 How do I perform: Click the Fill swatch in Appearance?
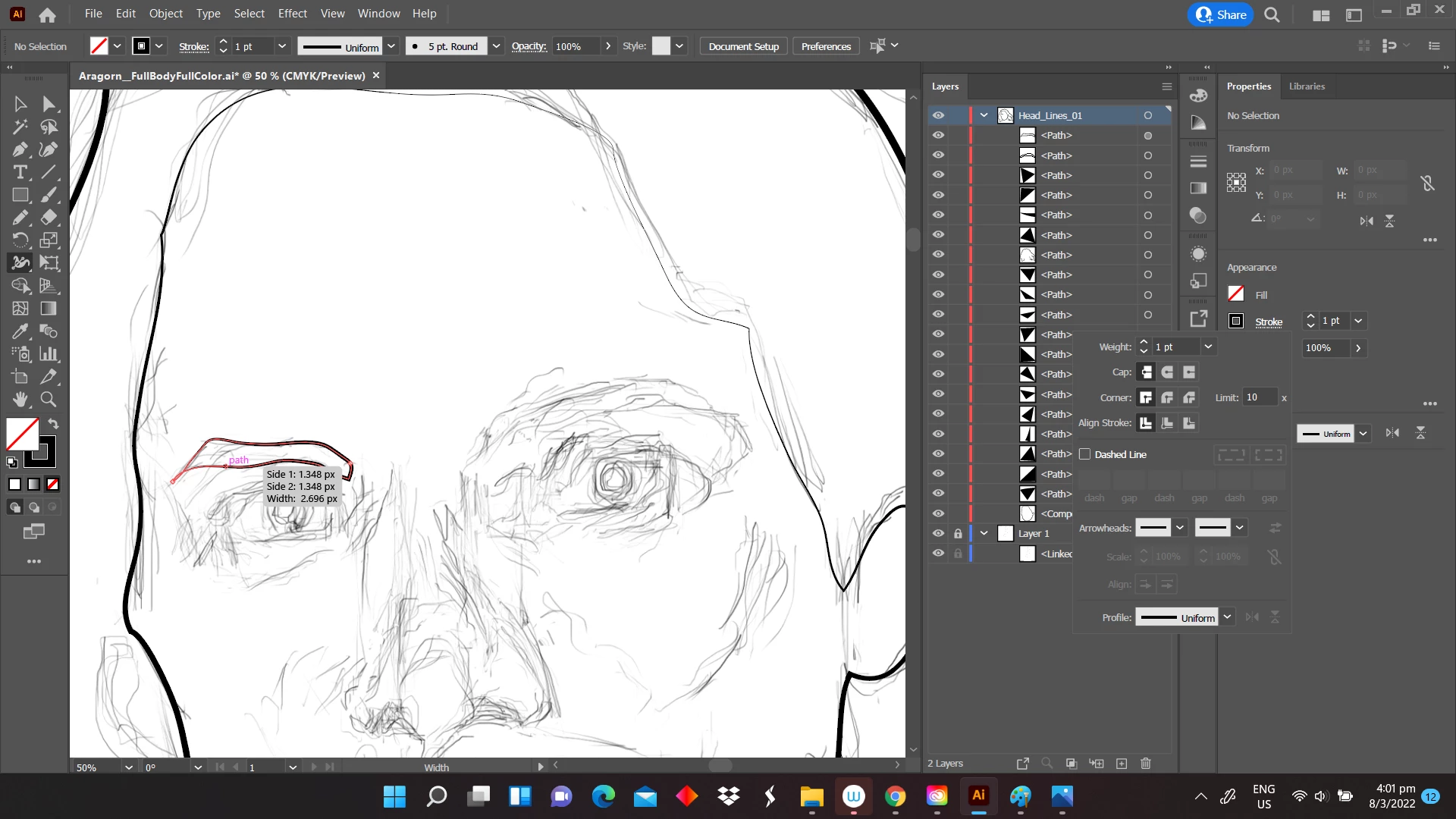point(1236,294)
